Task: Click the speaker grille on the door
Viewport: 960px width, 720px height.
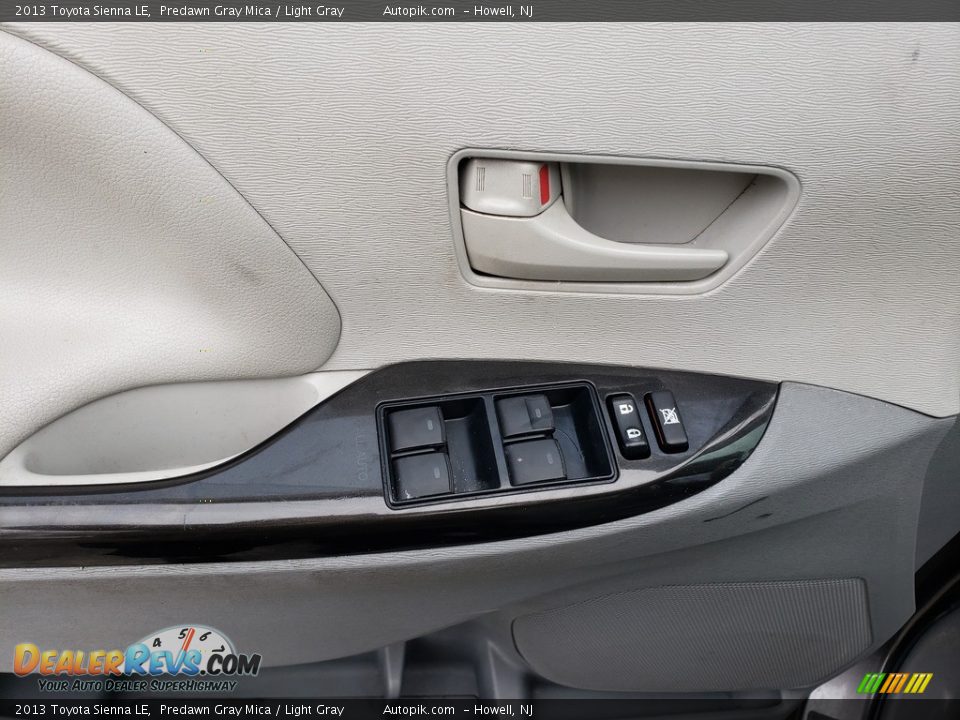Action: (x=690, y=620)
